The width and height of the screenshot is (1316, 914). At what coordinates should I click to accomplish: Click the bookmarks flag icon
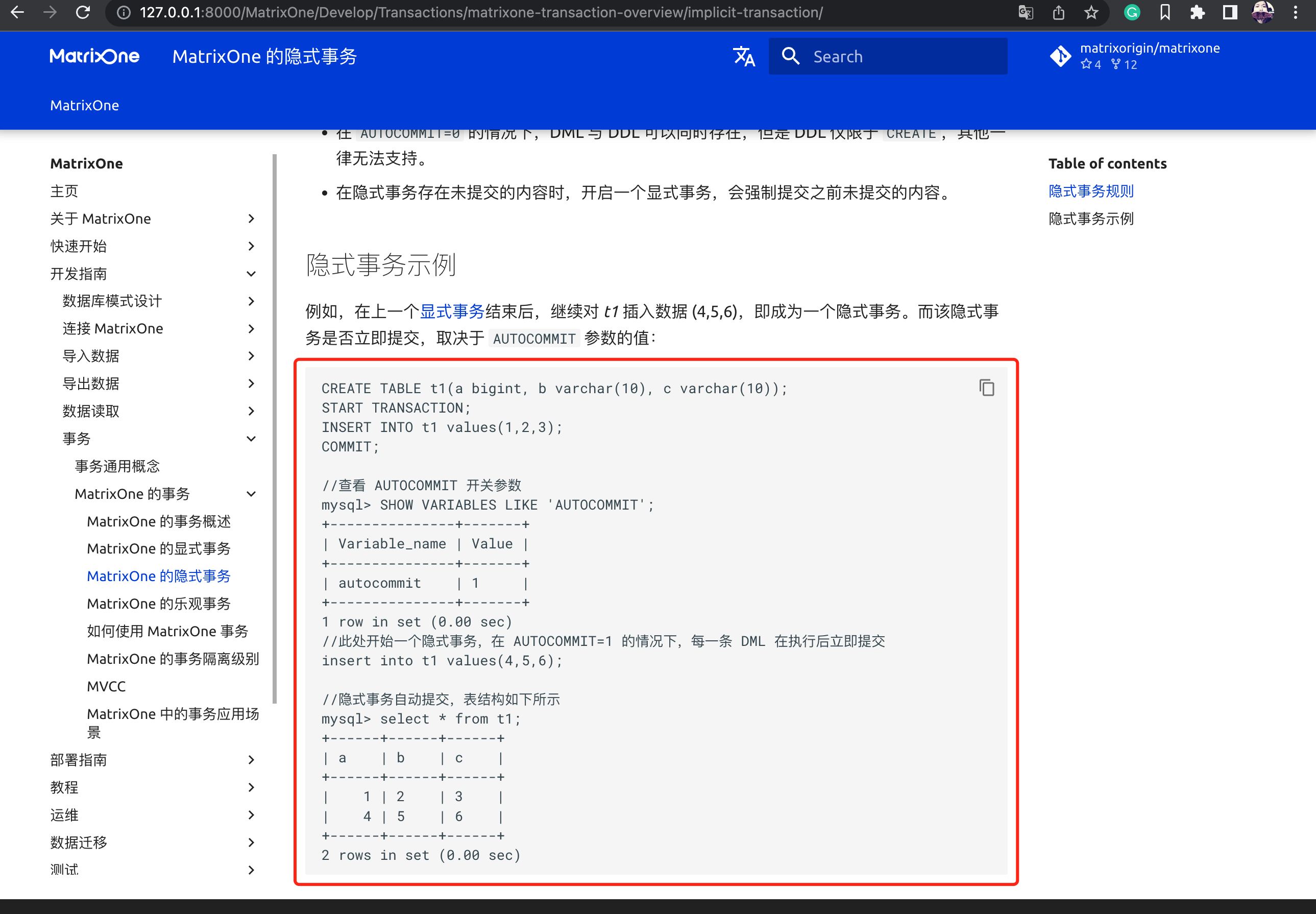click(1164, 13)
